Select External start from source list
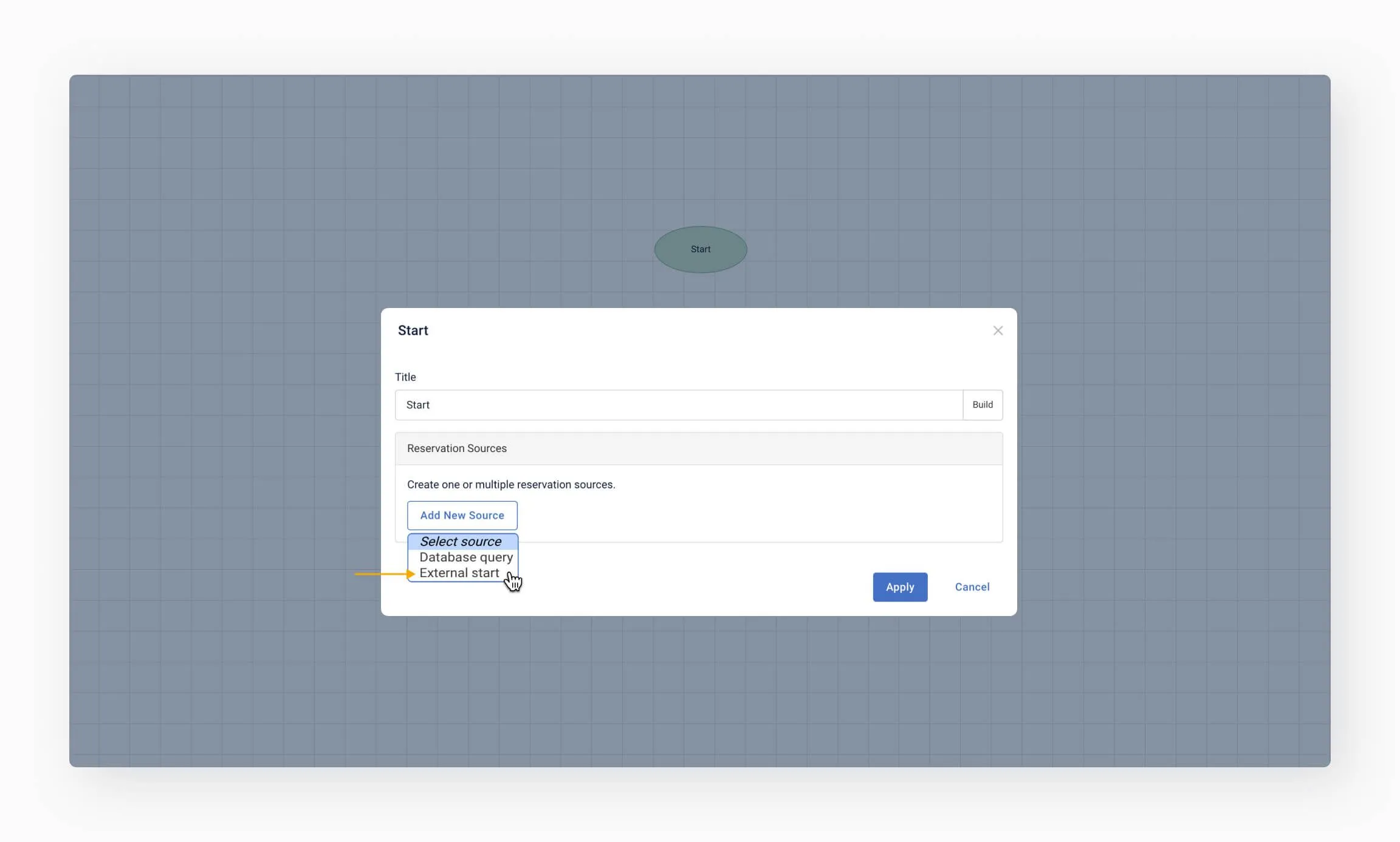Image resolution: width=1400 pixels, height=842 pixels. 459,573
